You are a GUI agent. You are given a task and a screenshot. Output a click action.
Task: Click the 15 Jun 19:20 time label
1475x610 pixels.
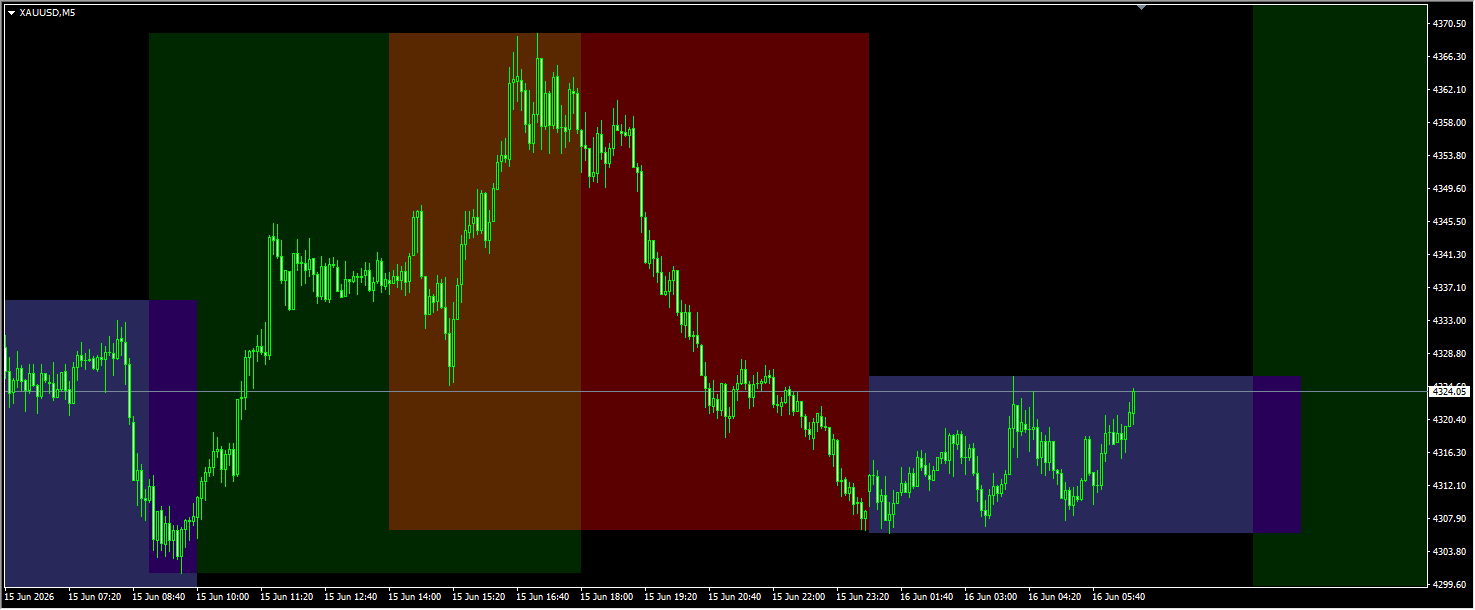click(x=670, y=597)
